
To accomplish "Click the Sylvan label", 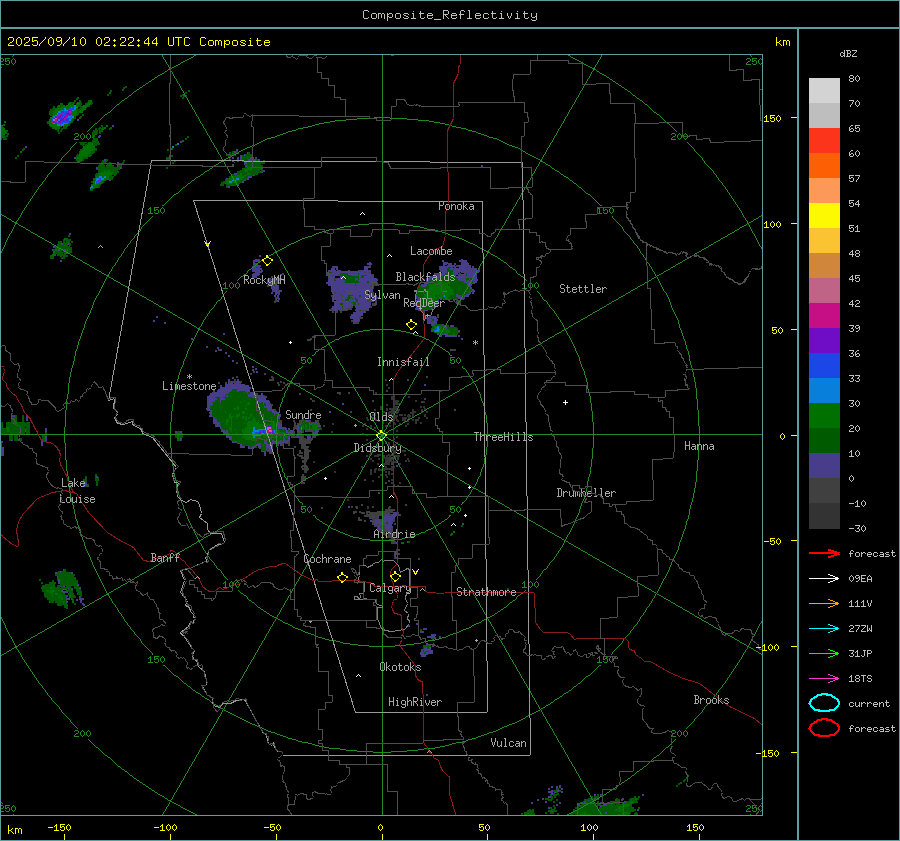I will click(x=382, y=295).
